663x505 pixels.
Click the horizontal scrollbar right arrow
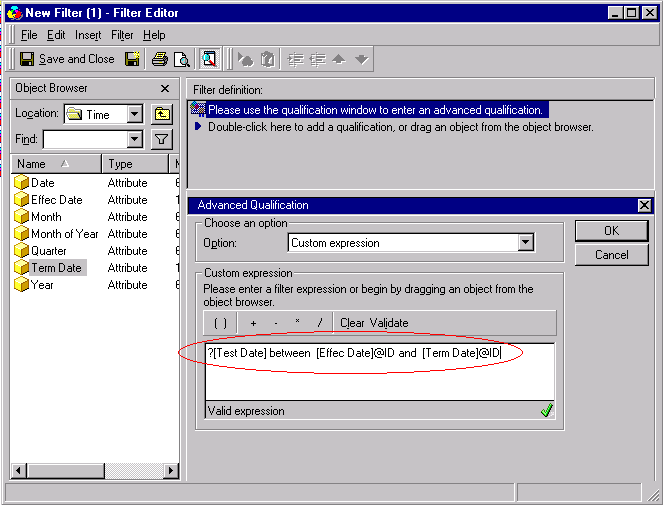click(x=171, y=471)
